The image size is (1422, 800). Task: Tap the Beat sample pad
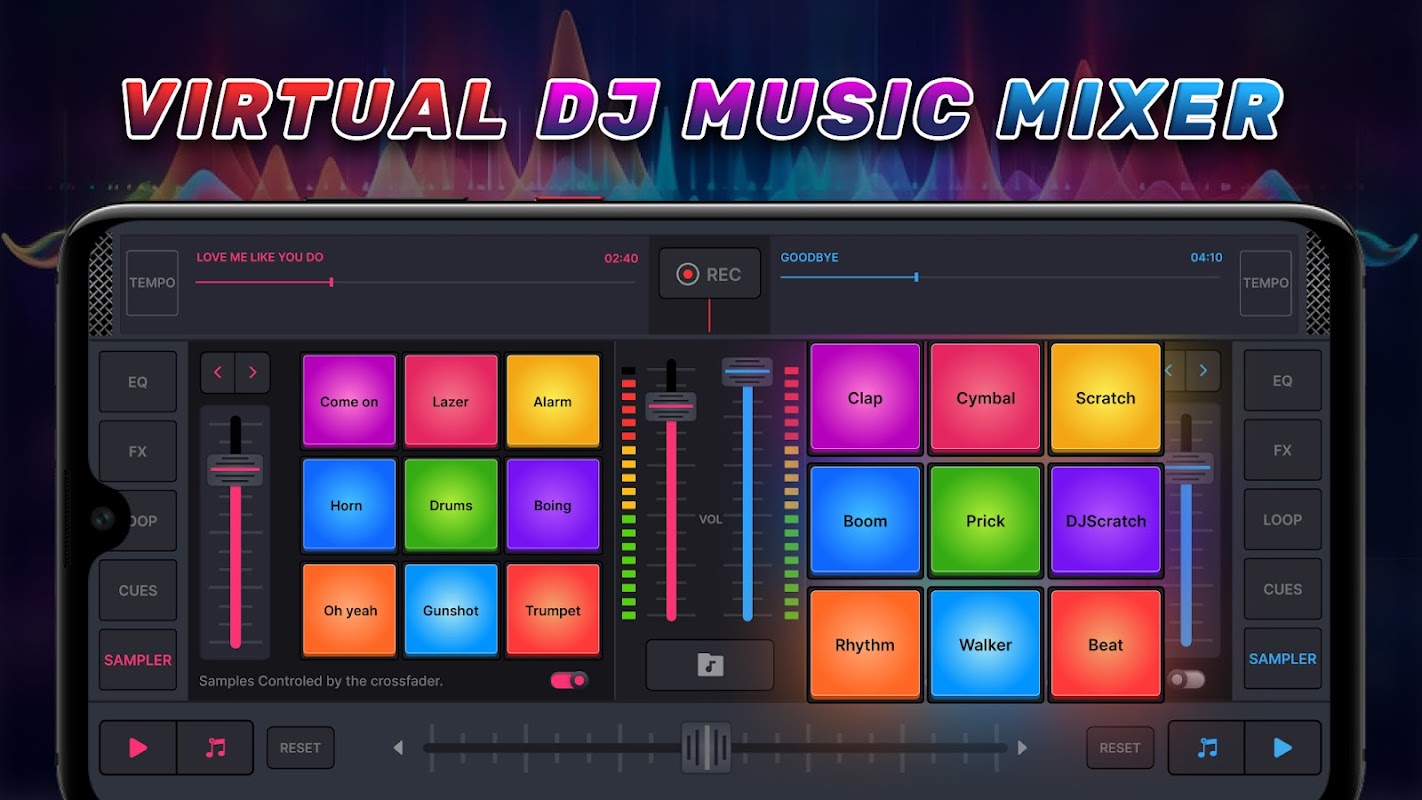pos(1106,644)
